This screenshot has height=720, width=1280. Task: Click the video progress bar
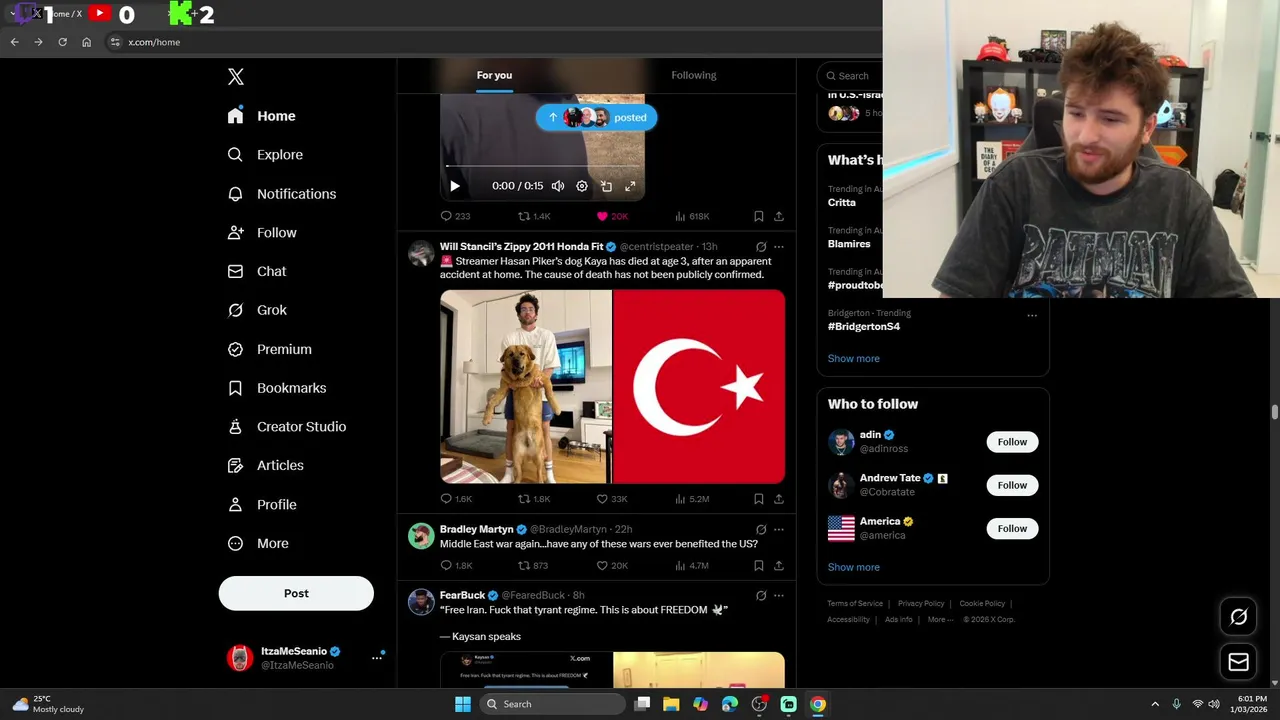[x=542, y=166]
